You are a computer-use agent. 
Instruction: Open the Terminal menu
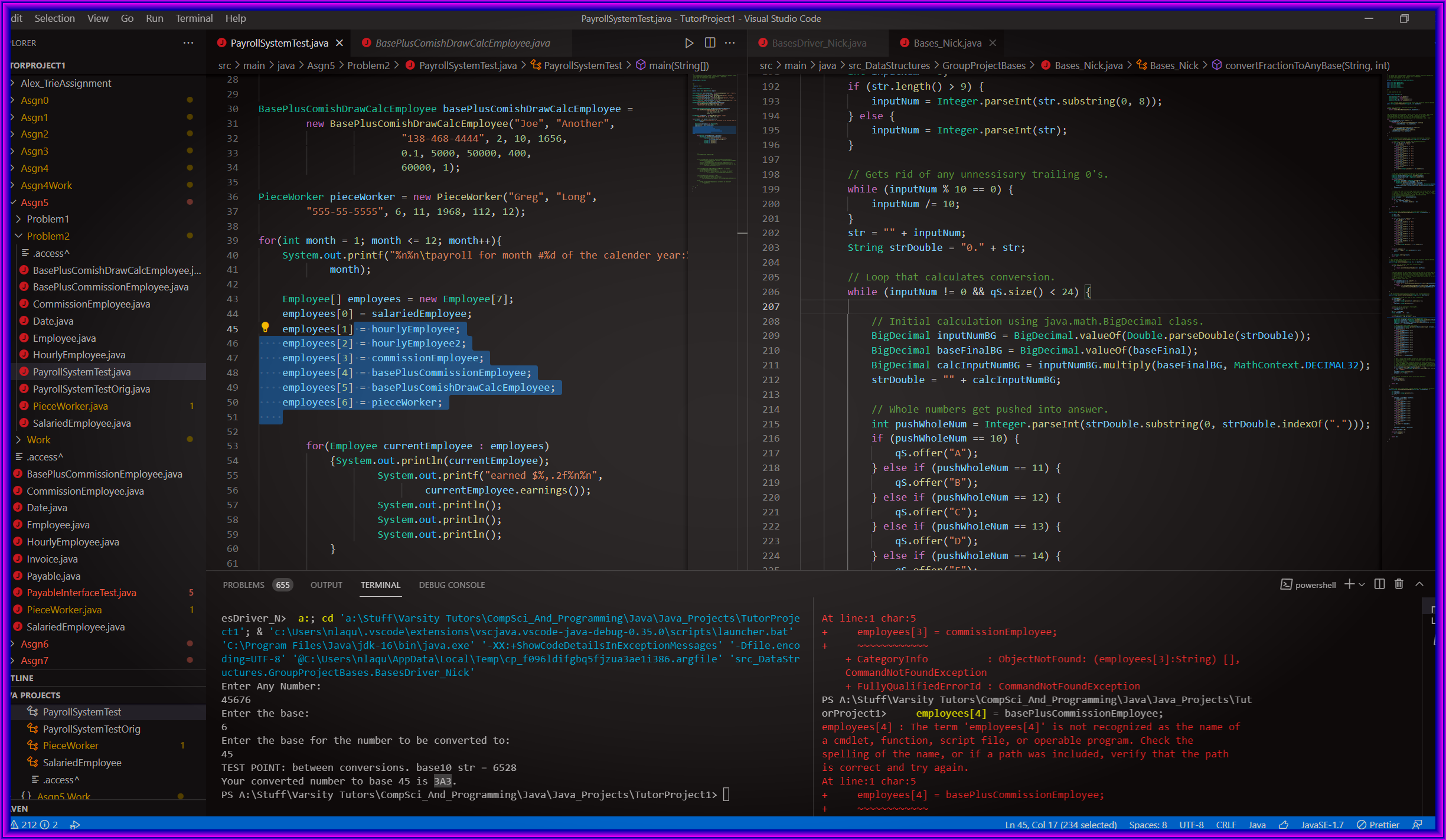194,18
